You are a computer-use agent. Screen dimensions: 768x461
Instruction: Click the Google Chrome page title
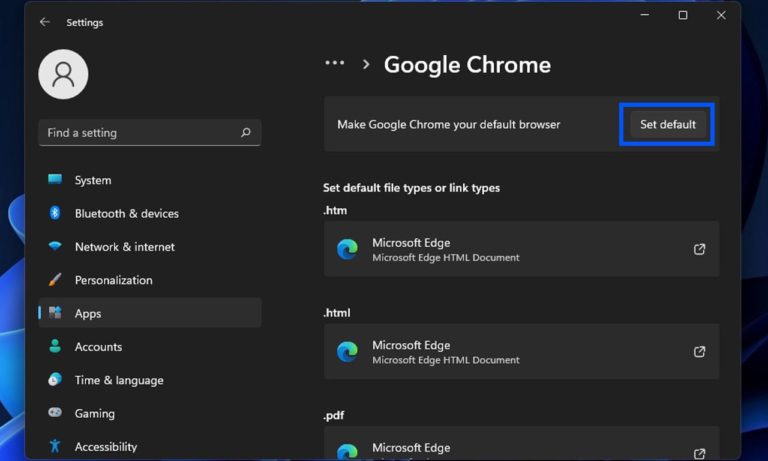point(467,65)
